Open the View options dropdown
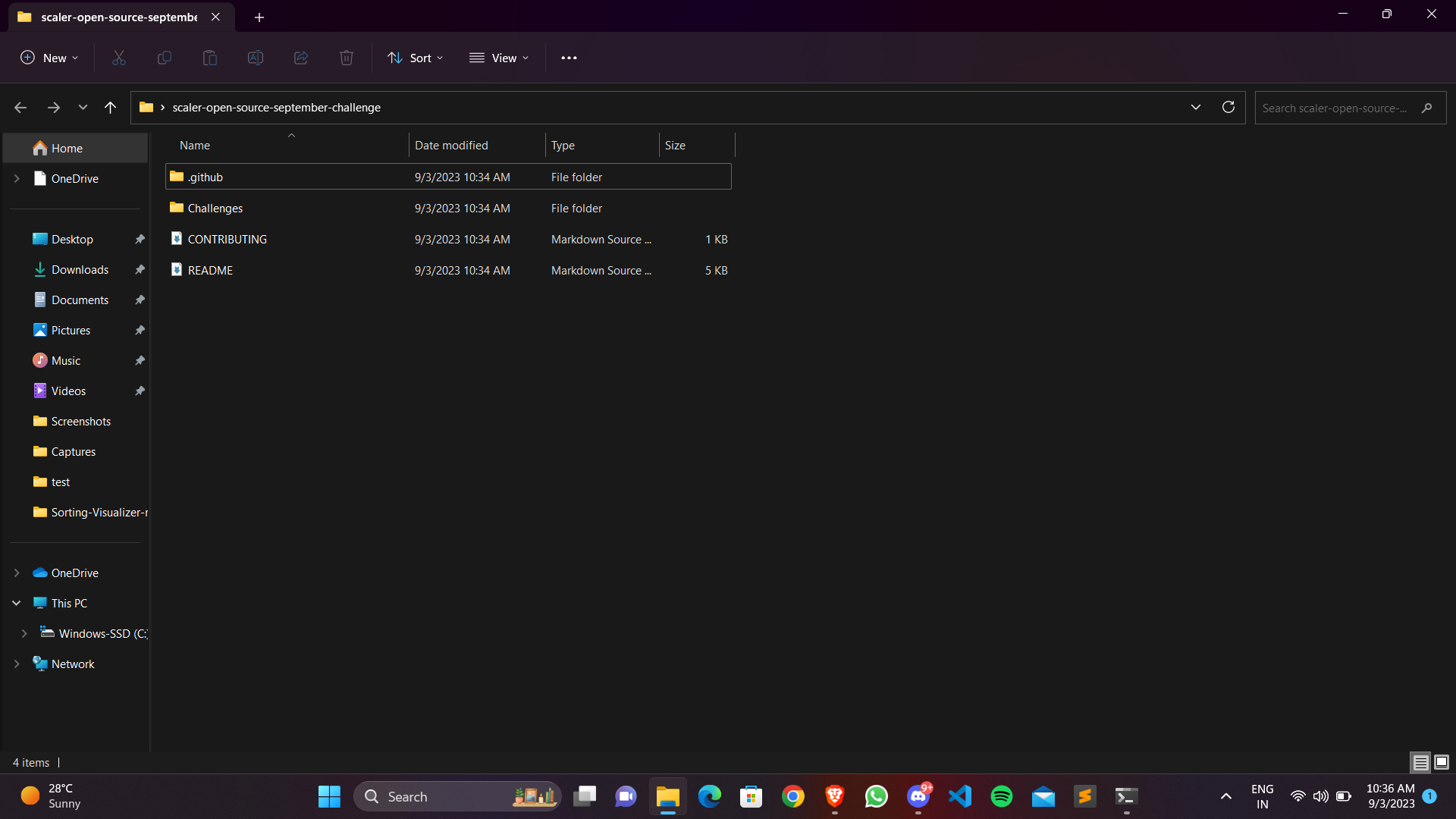 [499, 58]
